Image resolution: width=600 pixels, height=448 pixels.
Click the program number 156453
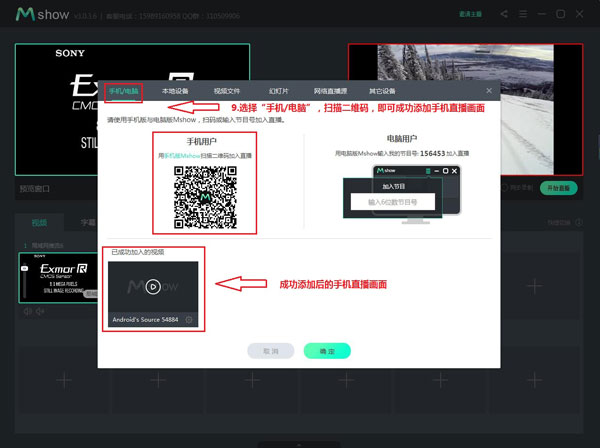tap(432, 153)
